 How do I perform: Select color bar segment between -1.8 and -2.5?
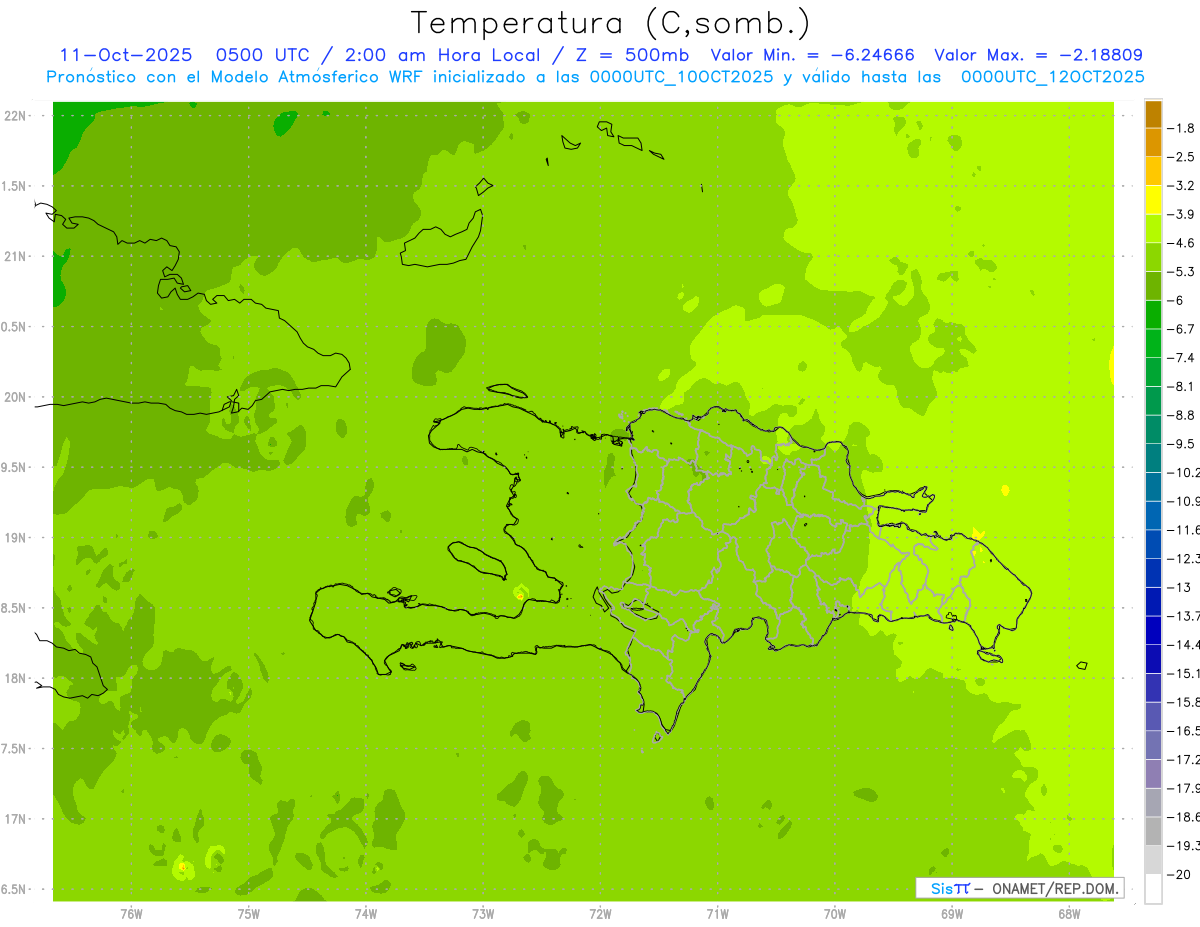coord(1153,142)
